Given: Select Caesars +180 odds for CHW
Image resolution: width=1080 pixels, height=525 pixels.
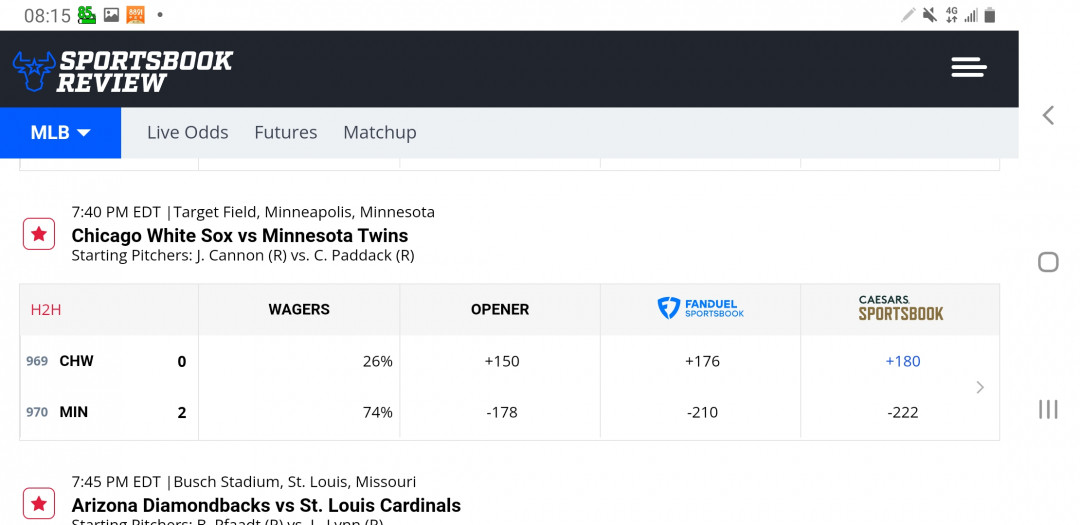Looking at the screenshot, I should 902,361.
